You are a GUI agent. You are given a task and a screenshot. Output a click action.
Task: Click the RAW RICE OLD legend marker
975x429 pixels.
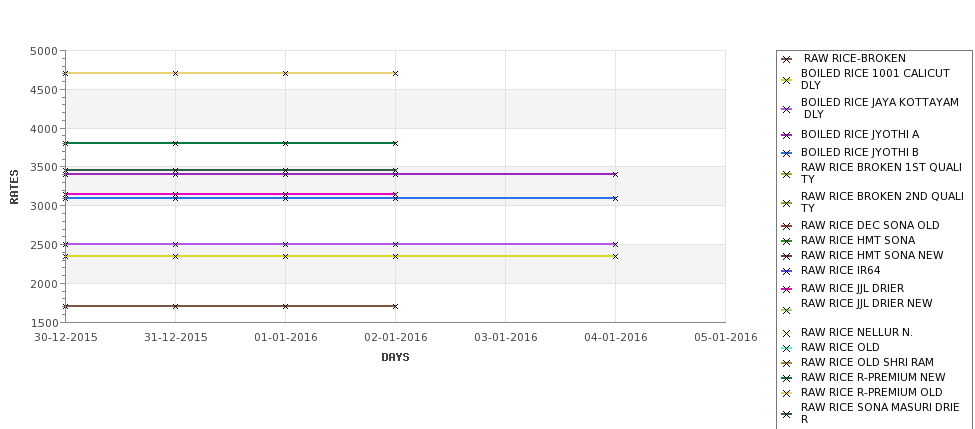[x=786, y=349]
